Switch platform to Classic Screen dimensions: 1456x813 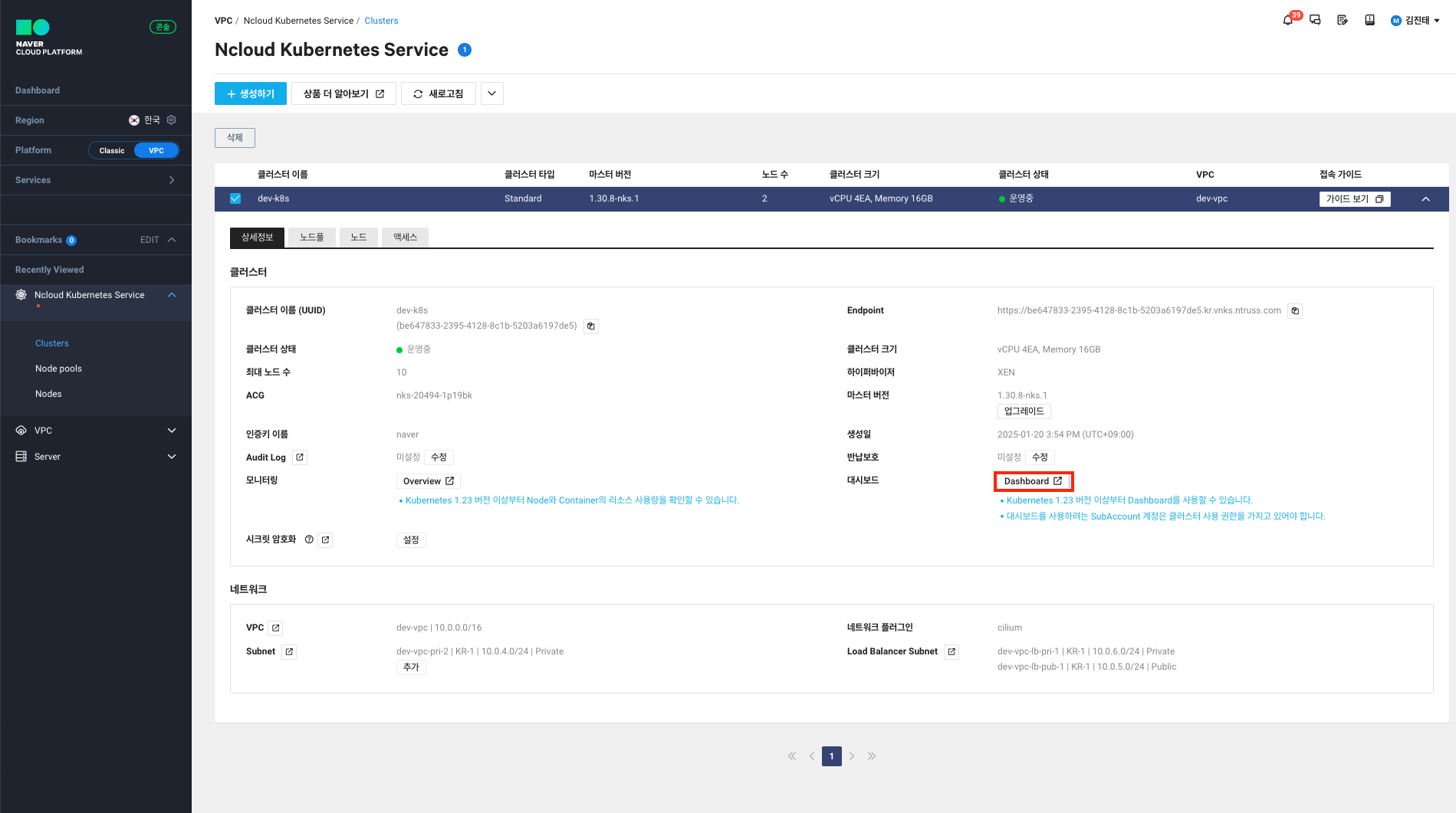click(x=112, y=151)
